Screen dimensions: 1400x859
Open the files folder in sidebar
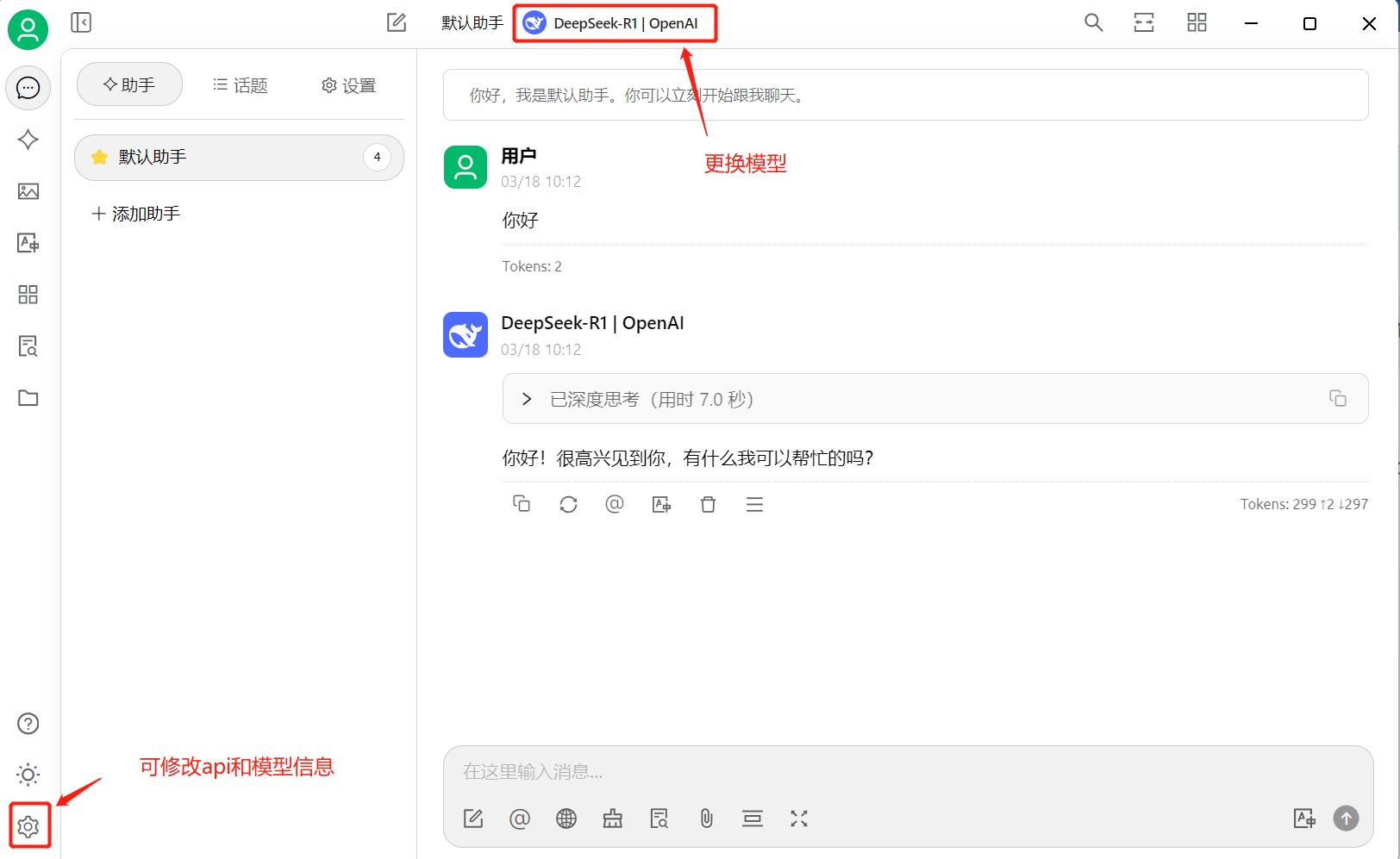28,398
